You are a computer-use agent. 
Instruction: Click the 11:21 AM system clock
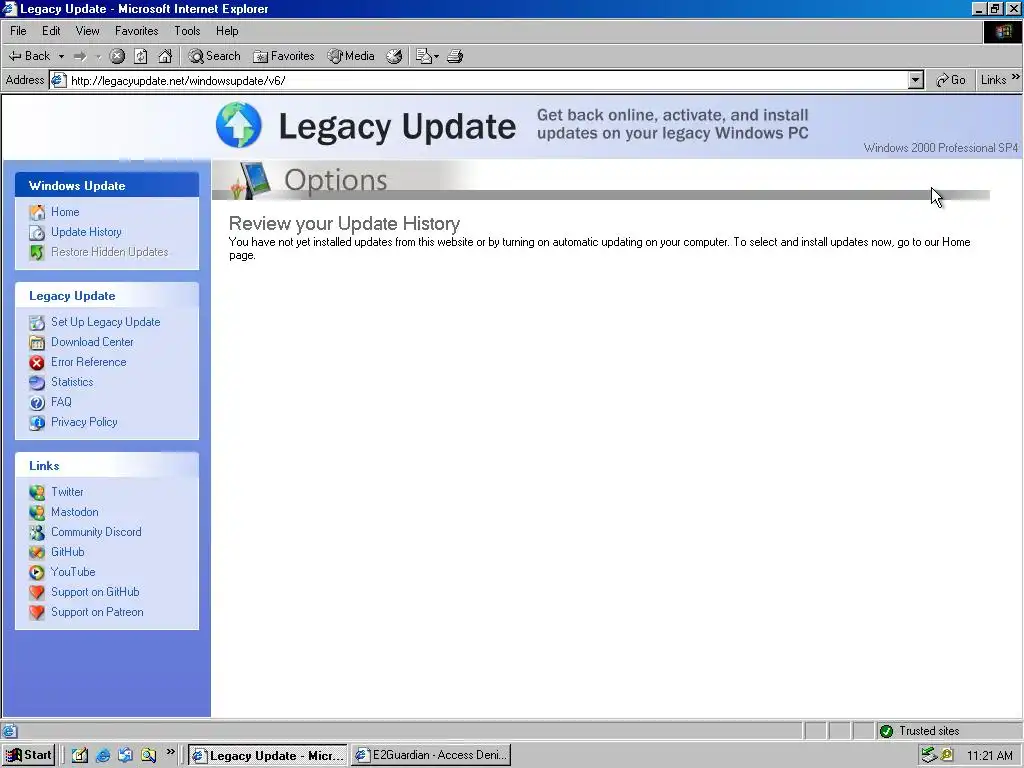coord(990,756)
